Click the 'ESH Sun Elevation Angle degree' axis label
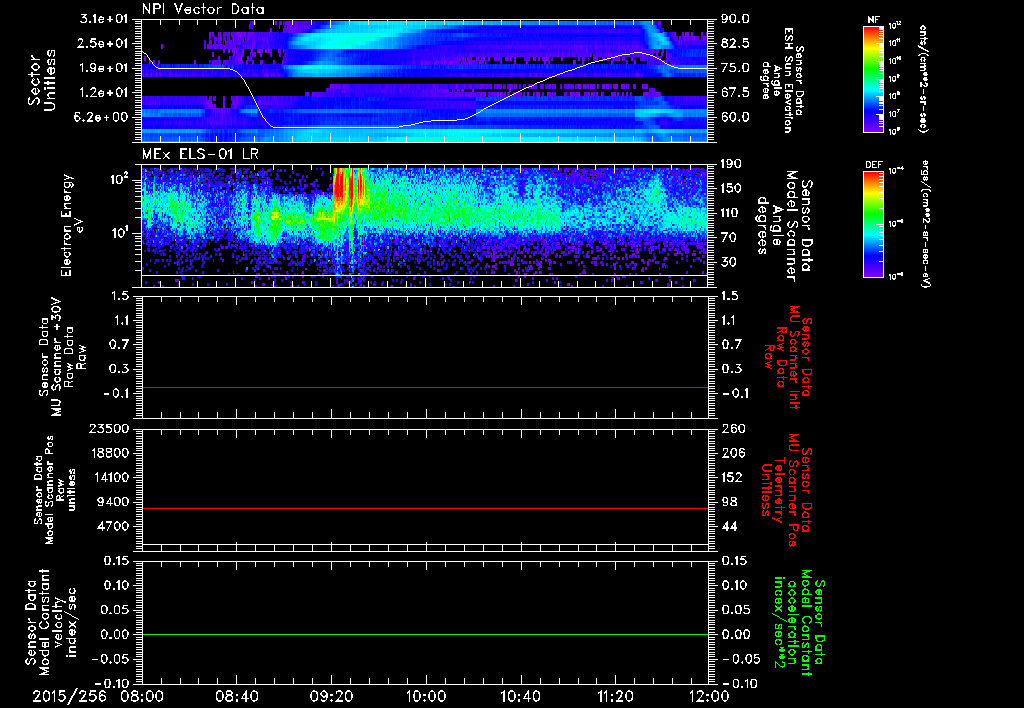1024x708 pixels. (x=783, y=80)
